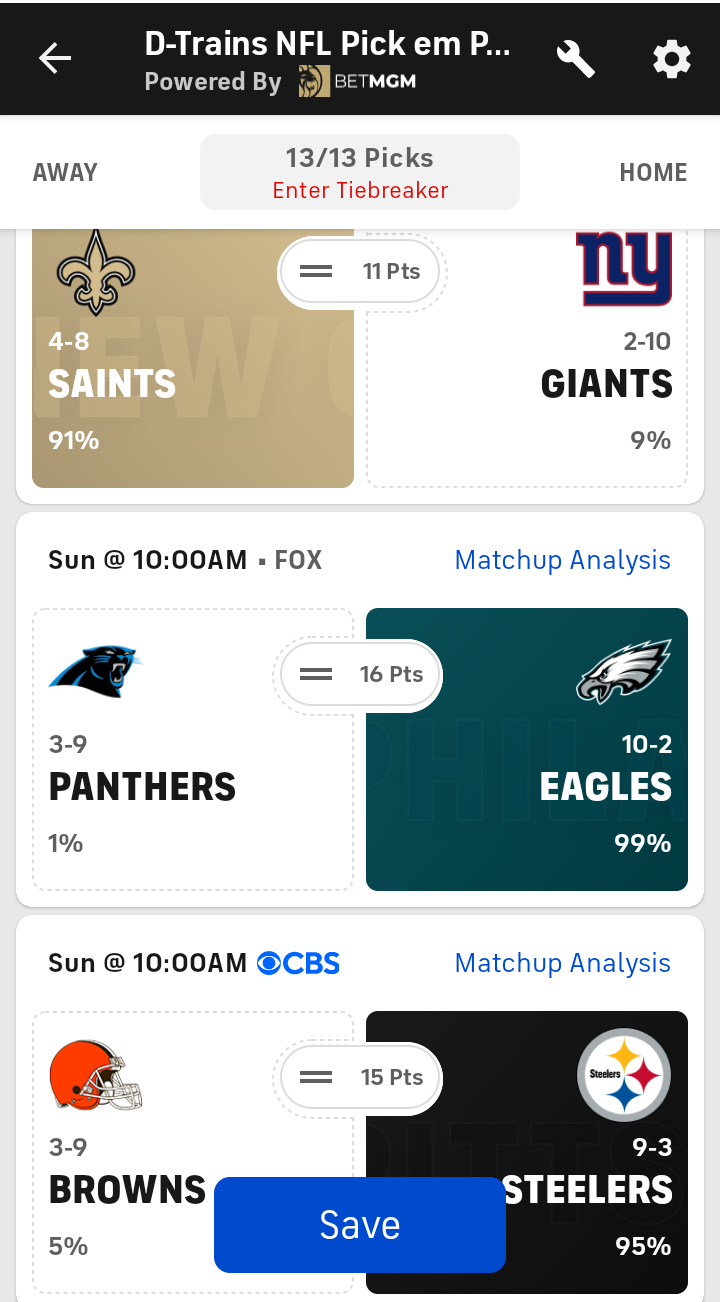Open Matchup Analysis for Panthers vs Eagles
The height and width of the screenshot is (1302, 720).
click(x=562, y=560)
